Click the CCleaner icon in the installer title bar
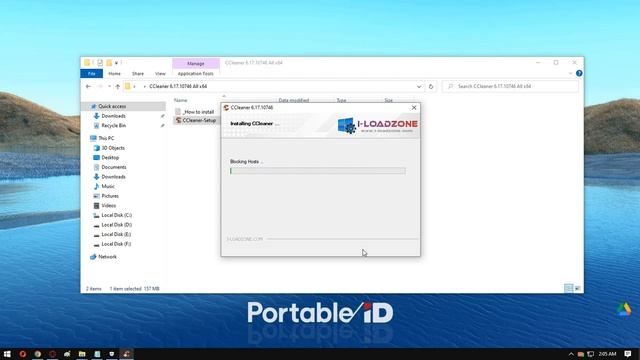The height and width of the screenshot is (360, 640). click(x=226, y=108)
